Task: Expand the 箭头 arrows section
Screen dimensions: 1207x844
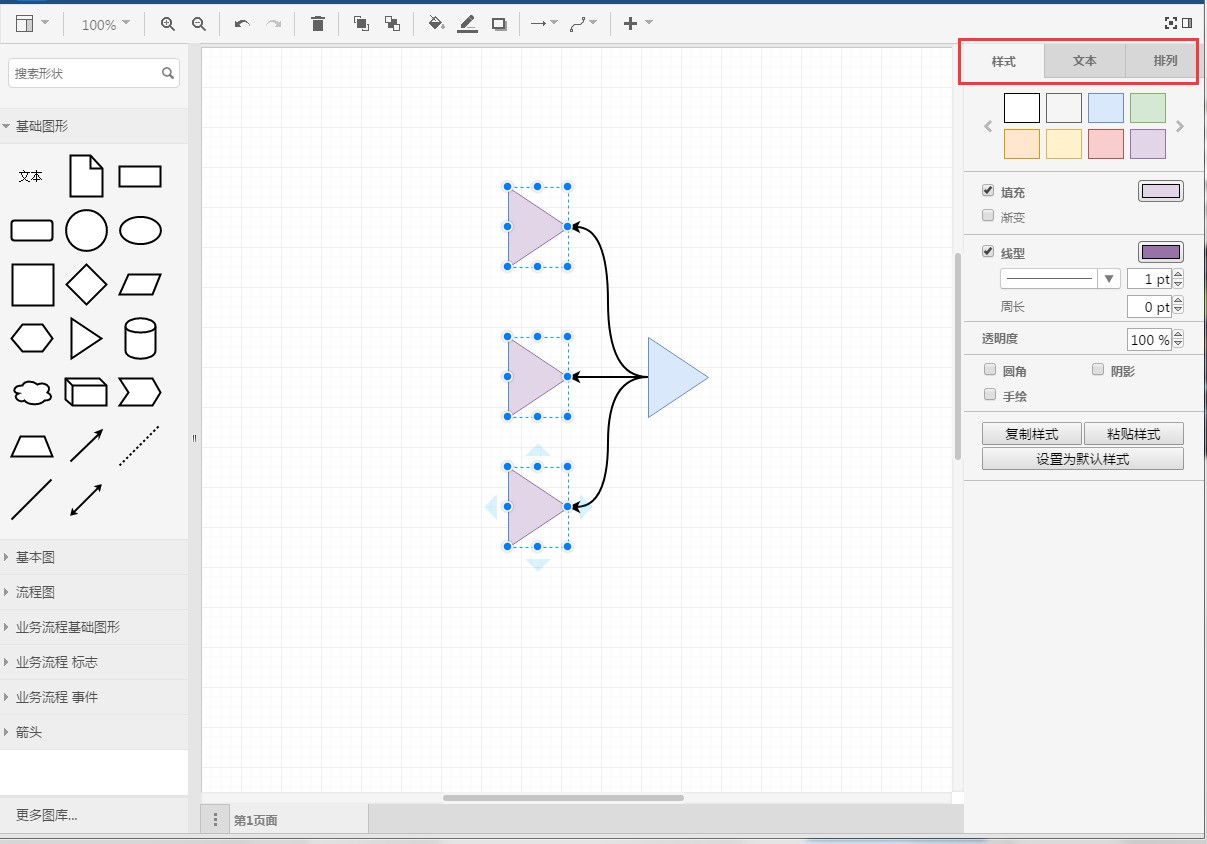Action: pyautogui.click(x=29, y=732)
